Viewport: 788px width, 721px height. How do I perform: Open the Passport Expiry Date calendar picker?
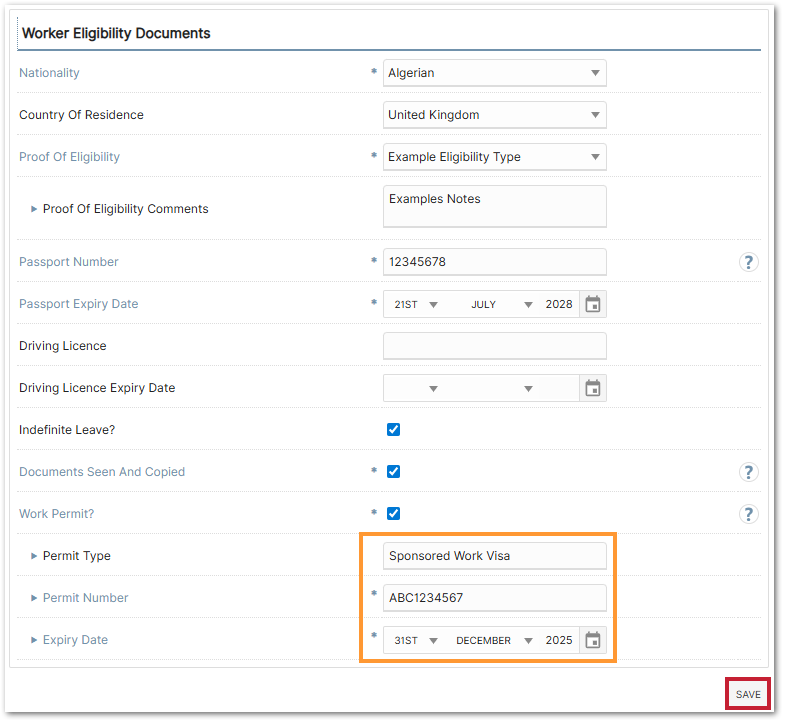593,304
